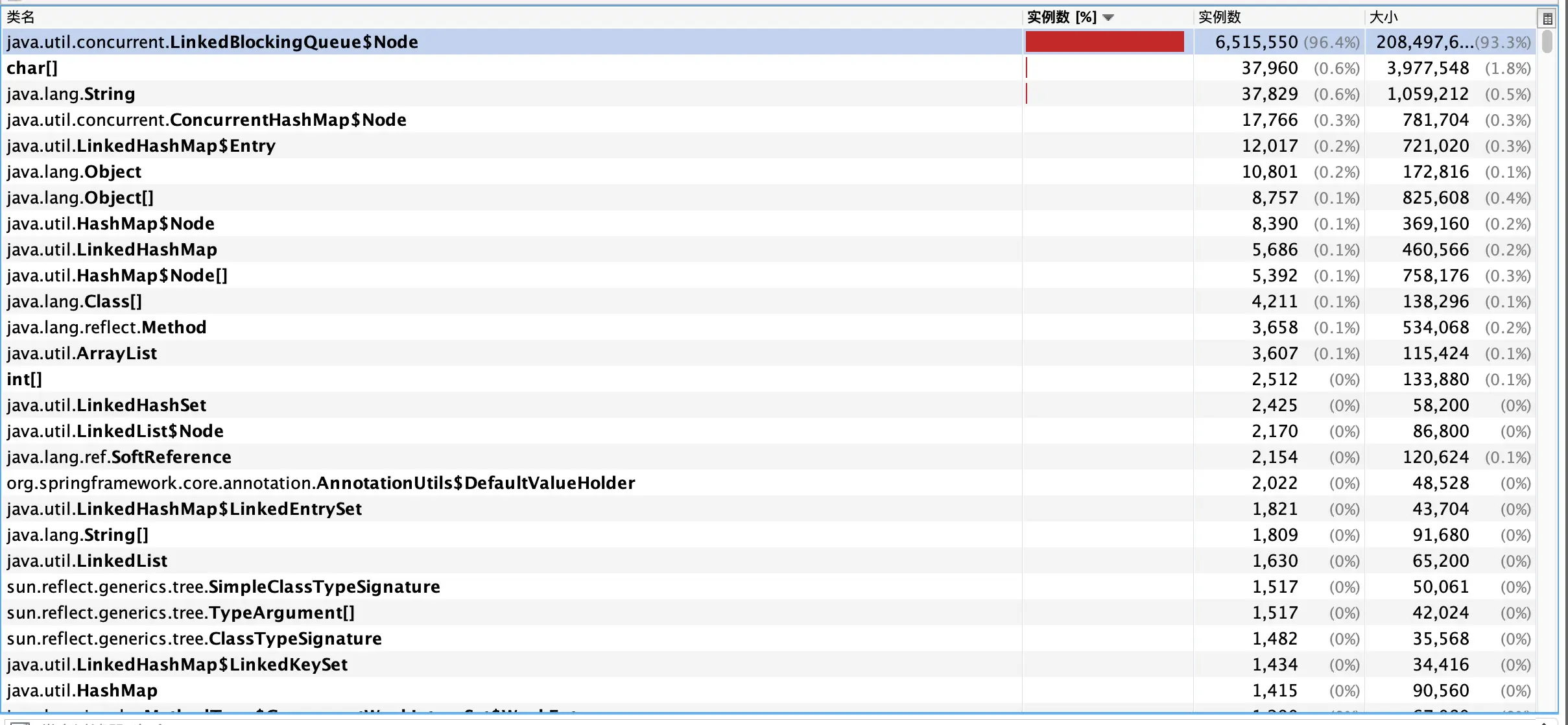The width and height of the screenshot is (1568, 725).
Task: Select the java.util.LinkedHashMap$Entry row
Action: coord(141,146)
